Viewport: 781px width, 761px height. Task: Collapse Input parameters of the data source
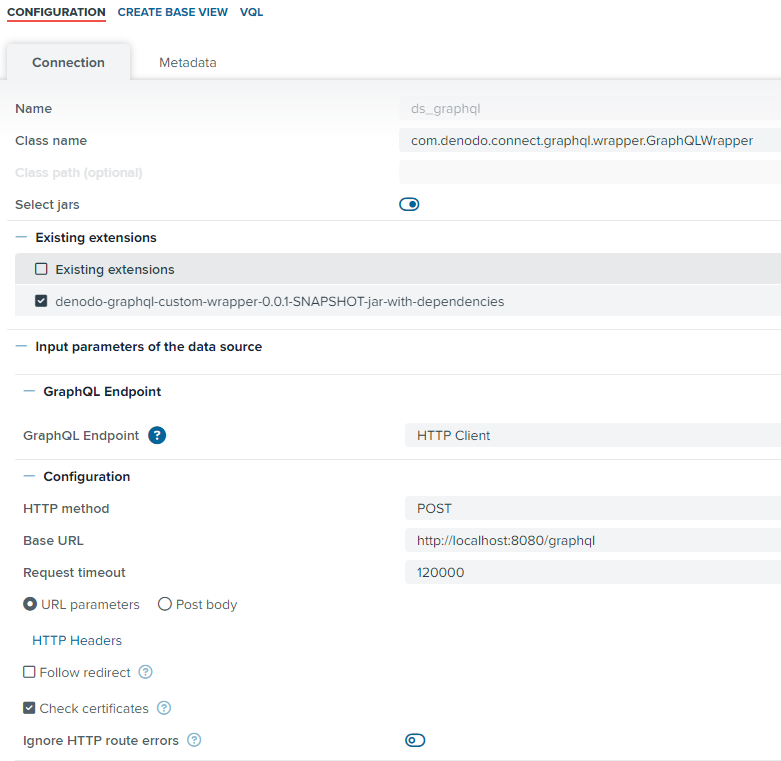[21, 346]
